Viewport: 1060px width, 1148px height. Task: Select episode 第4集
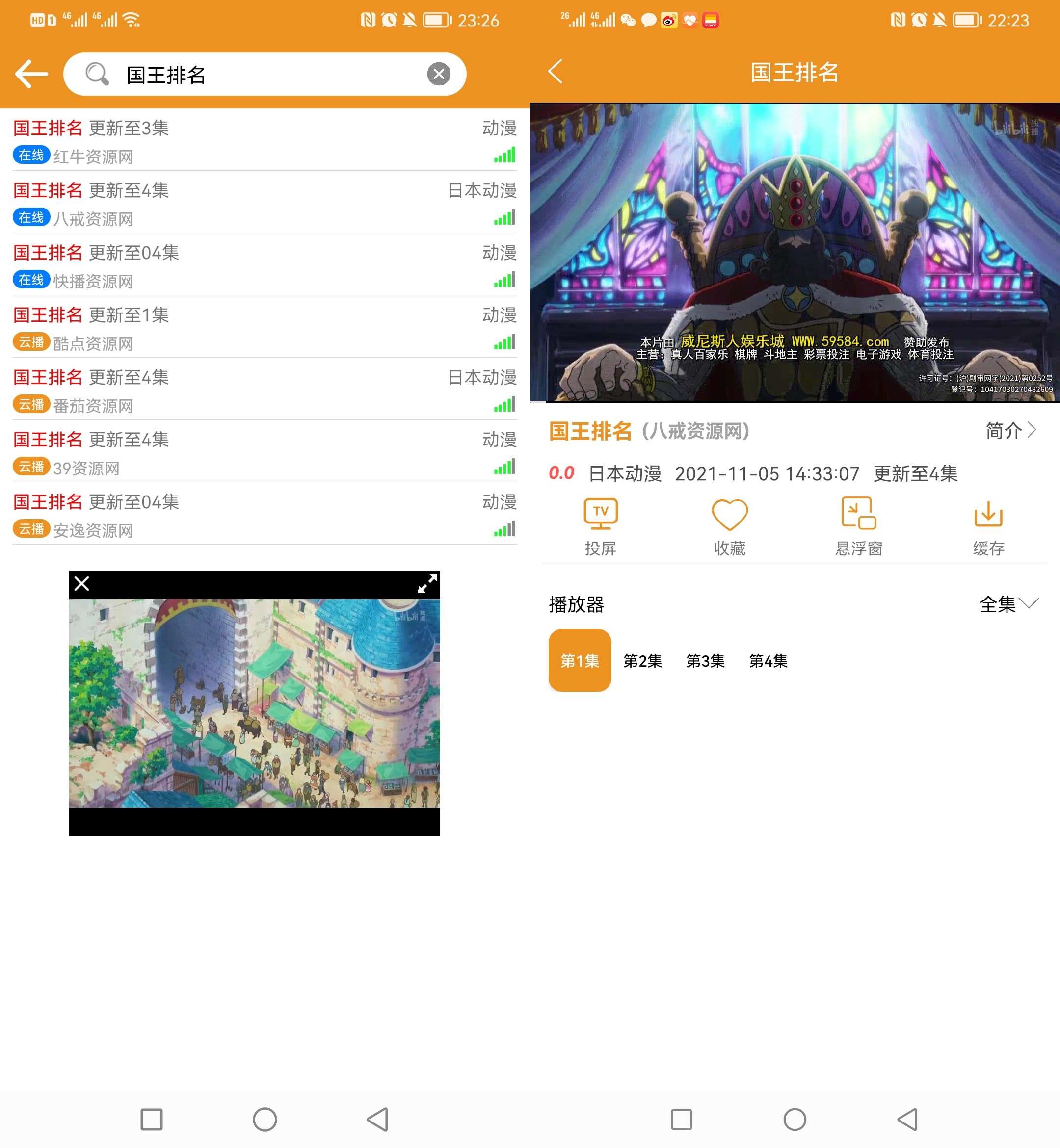tap(768, 660)
